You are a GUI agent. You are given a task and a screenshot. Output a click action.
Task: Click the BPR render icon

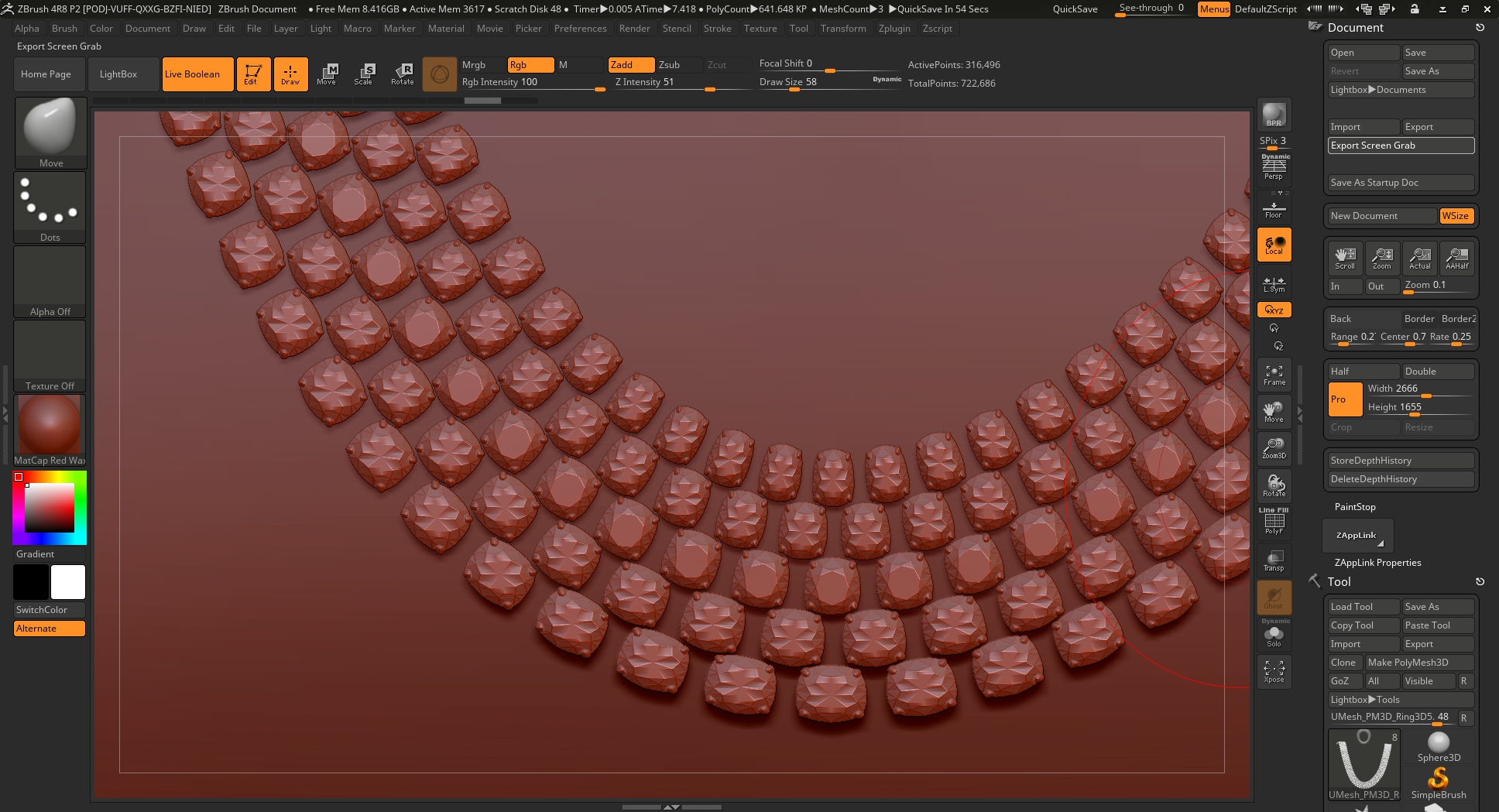[x=1274, y=115]
